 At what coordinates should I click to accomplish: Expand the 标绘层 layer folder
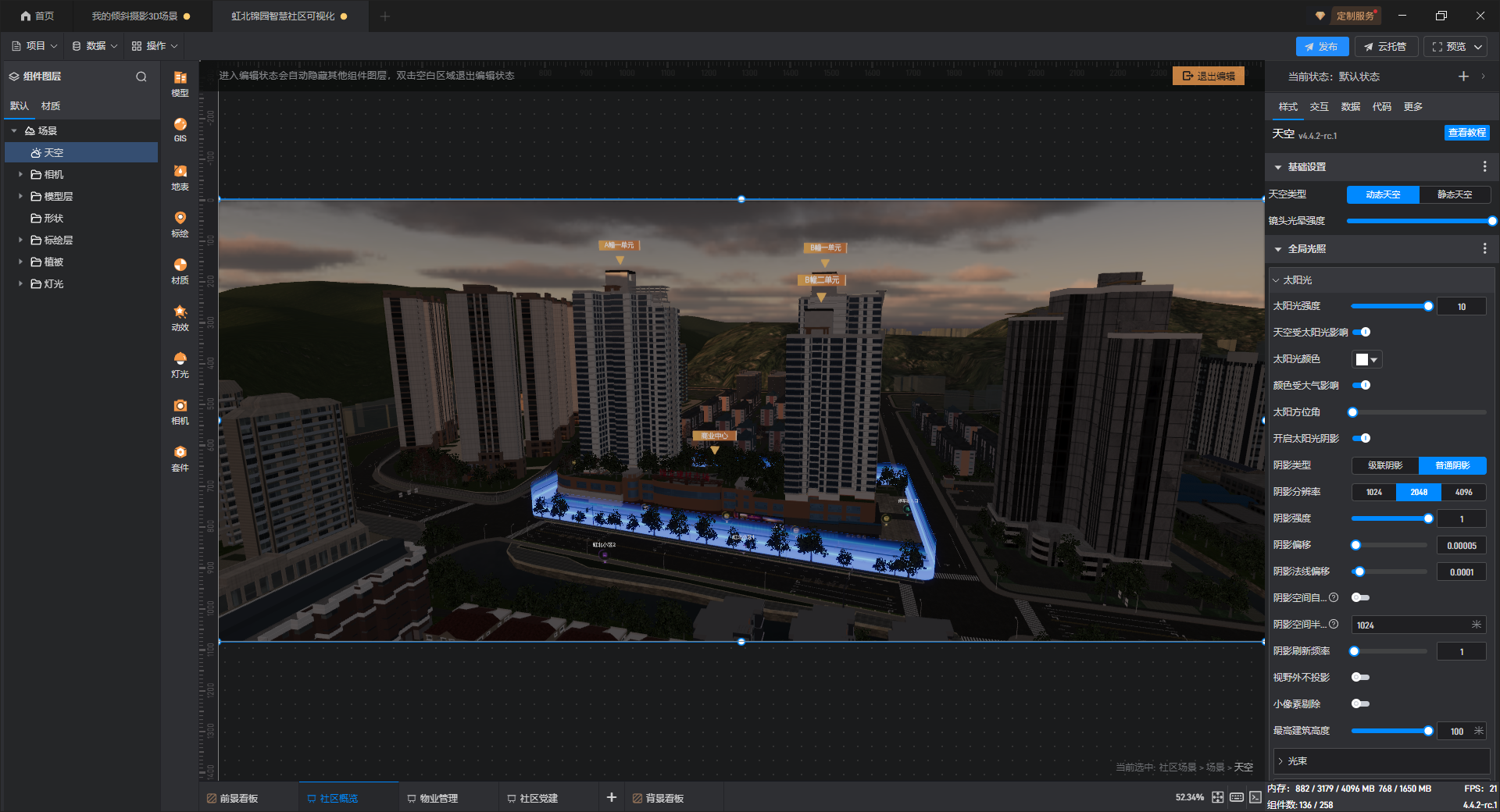(x=20, y=240)
